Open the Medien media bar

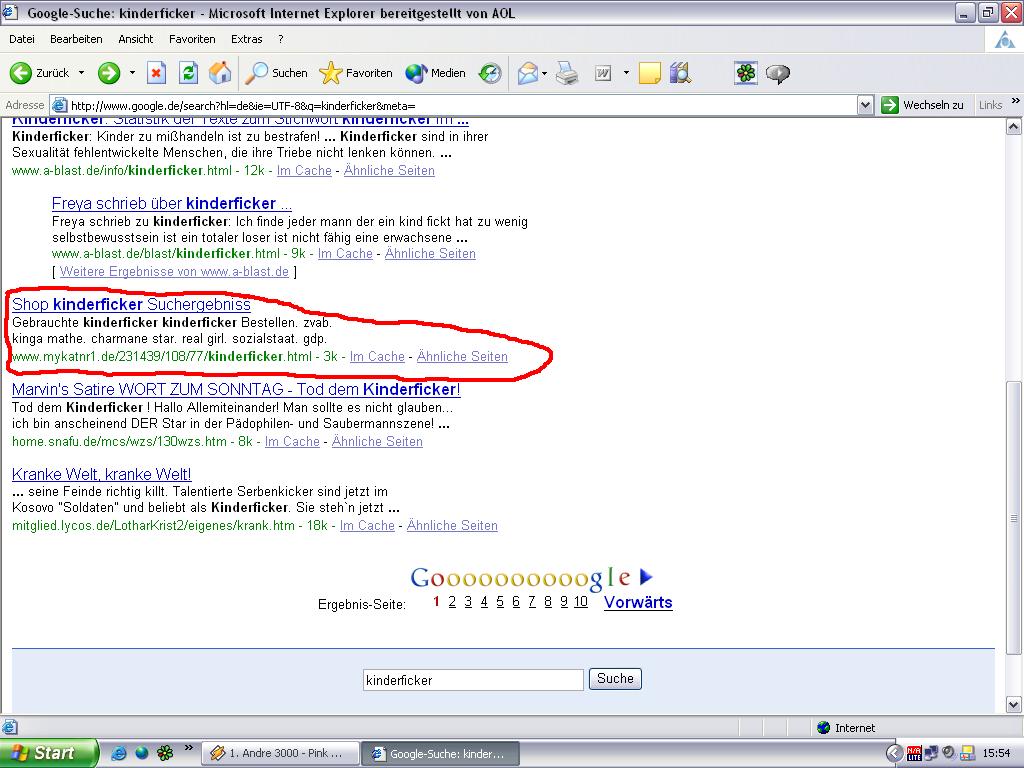pyautogui.click(x=436, y=73)
